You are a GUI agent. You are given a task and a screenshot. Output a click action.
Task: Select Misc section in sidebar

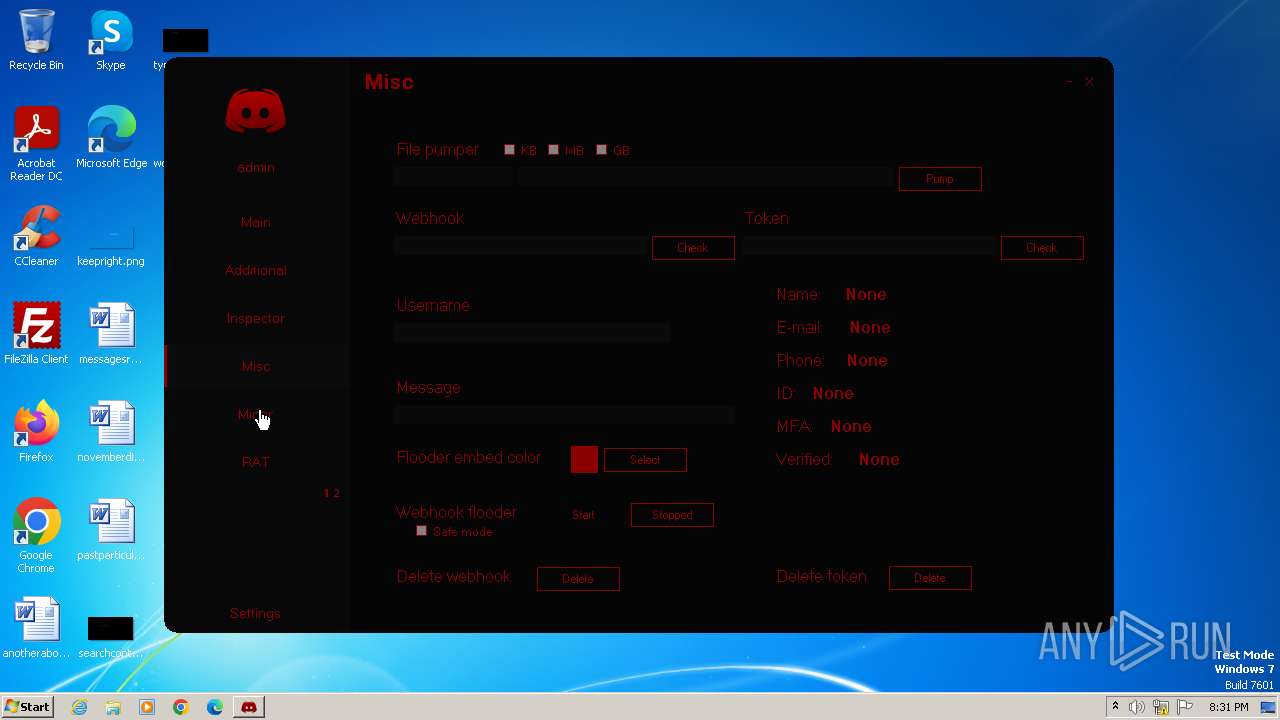click(255, 366)
